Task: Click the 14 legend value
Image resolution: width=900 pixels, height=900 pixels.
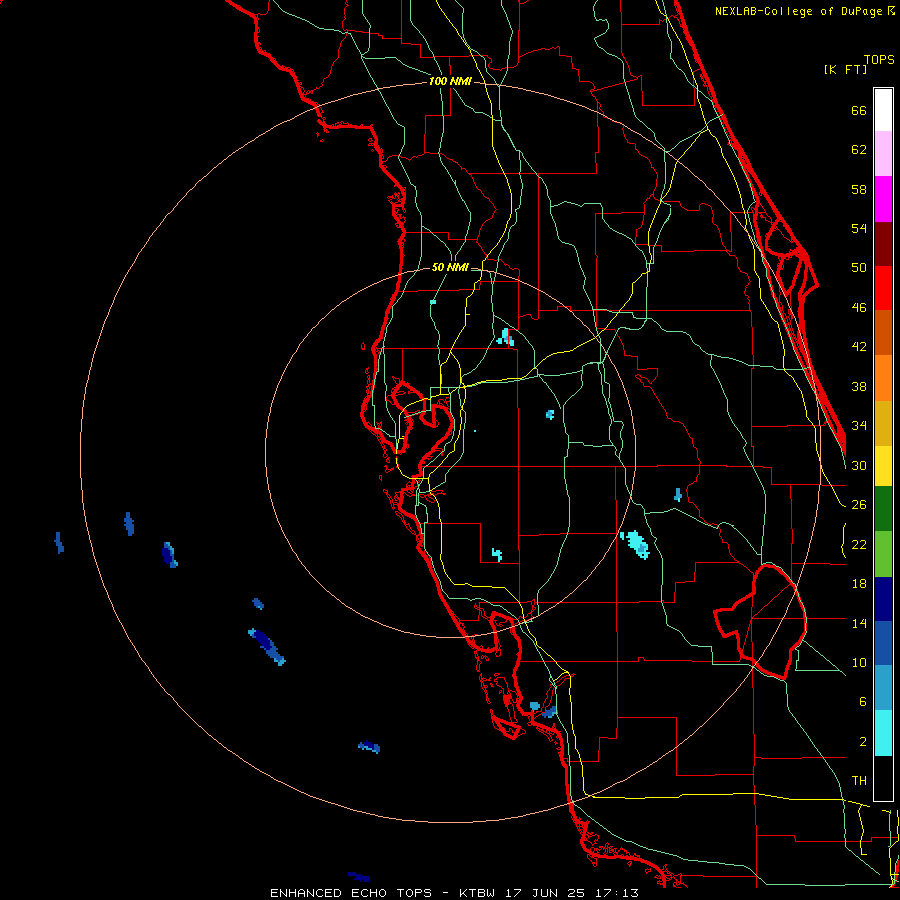Action: [859, 623]
